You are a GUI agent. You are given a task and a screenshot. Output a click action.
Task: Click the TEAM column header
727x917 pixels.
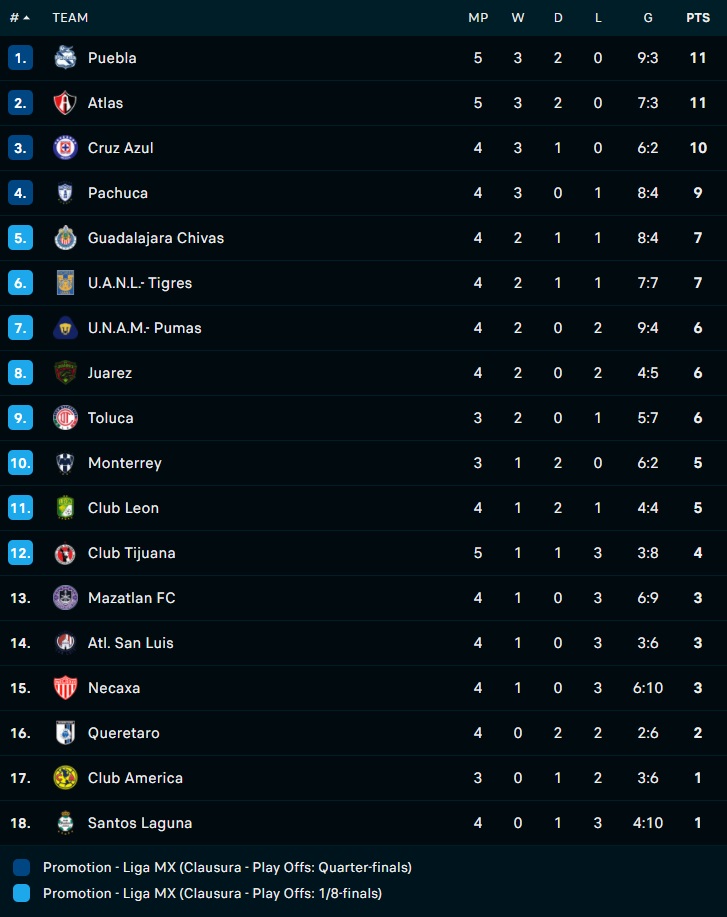click(70, 17)
